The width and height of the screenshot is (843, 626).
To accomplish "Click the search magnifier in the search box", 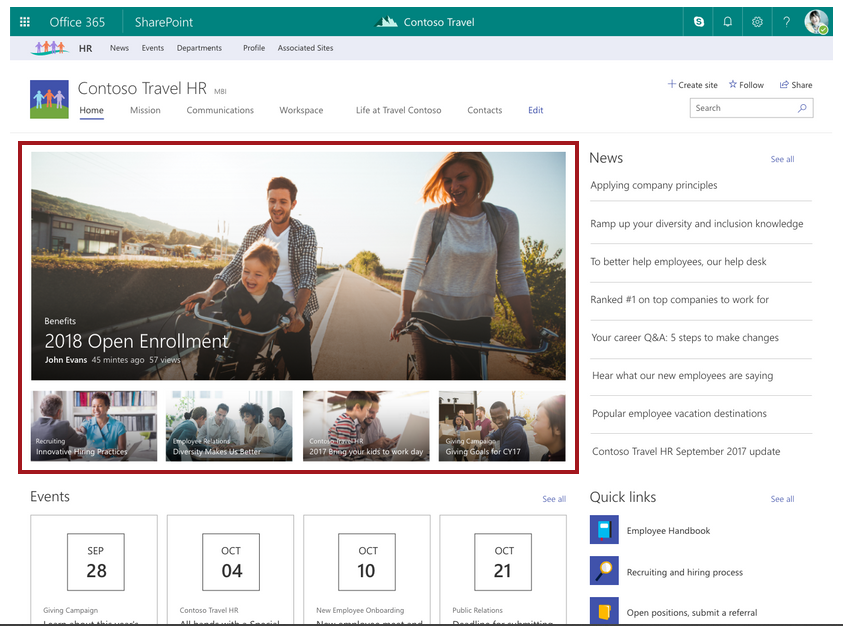I will pos(800,107).
